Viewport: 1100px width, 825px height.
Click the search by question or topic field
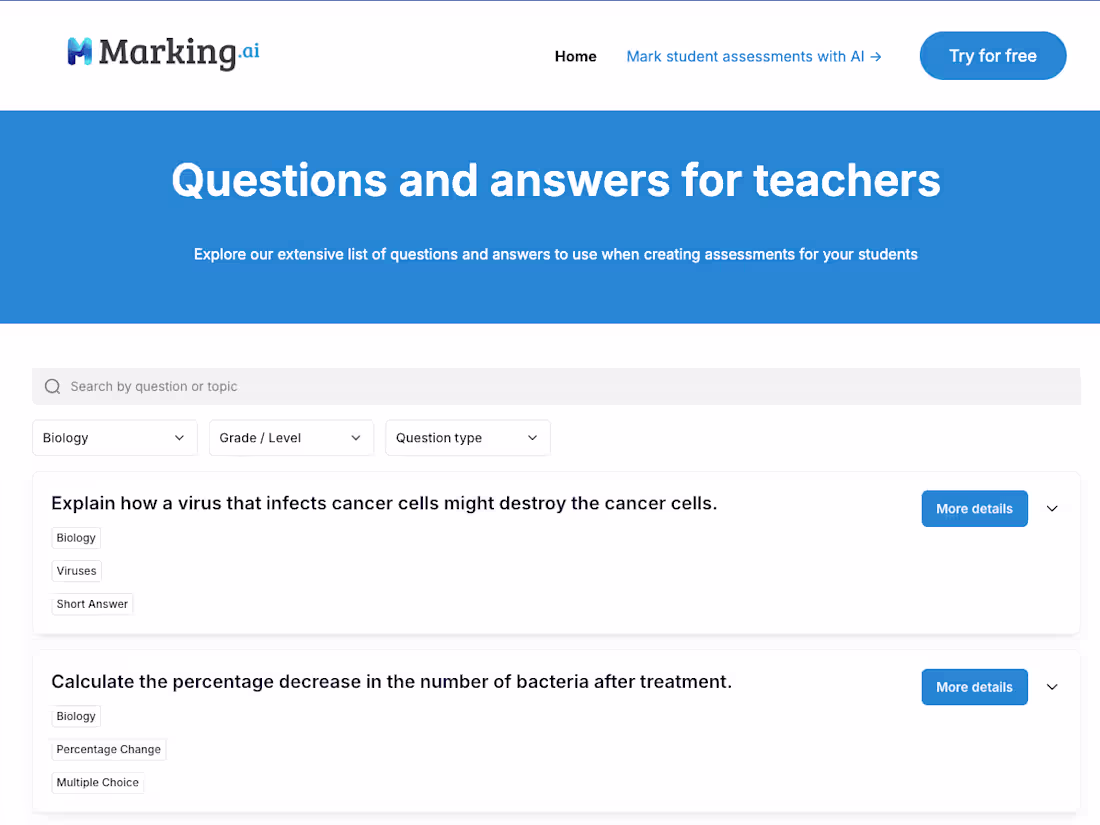(x=400, y=386)
